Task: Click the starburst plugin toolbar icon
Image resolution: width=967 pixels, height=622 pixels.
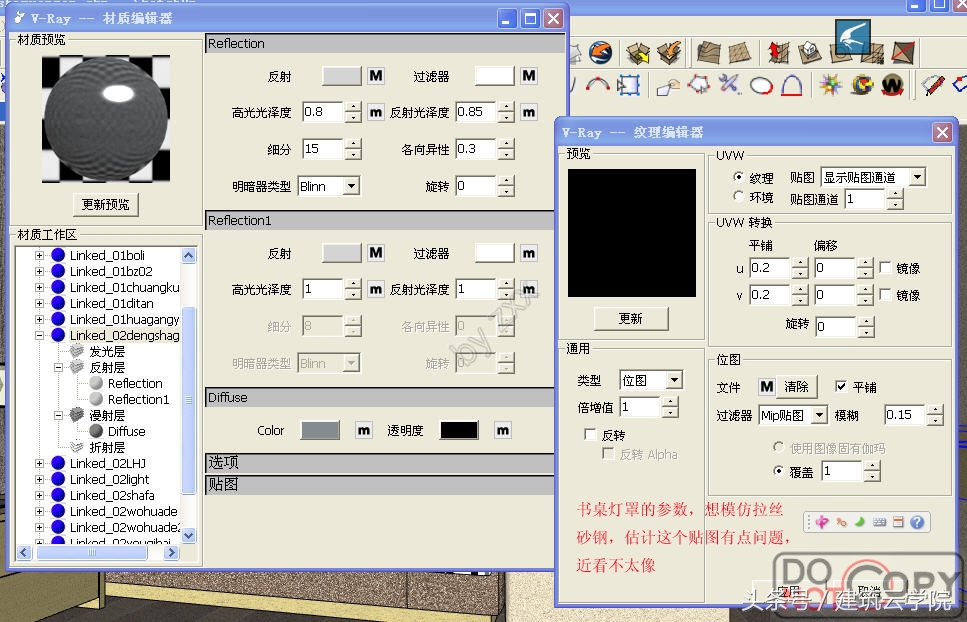Action: (x=828, y=83)
